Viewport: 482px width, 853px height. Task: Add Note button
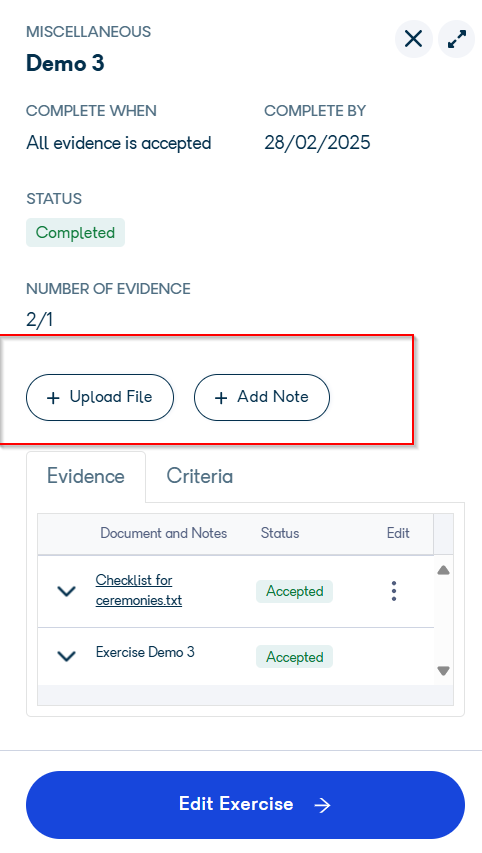[262, 397]
